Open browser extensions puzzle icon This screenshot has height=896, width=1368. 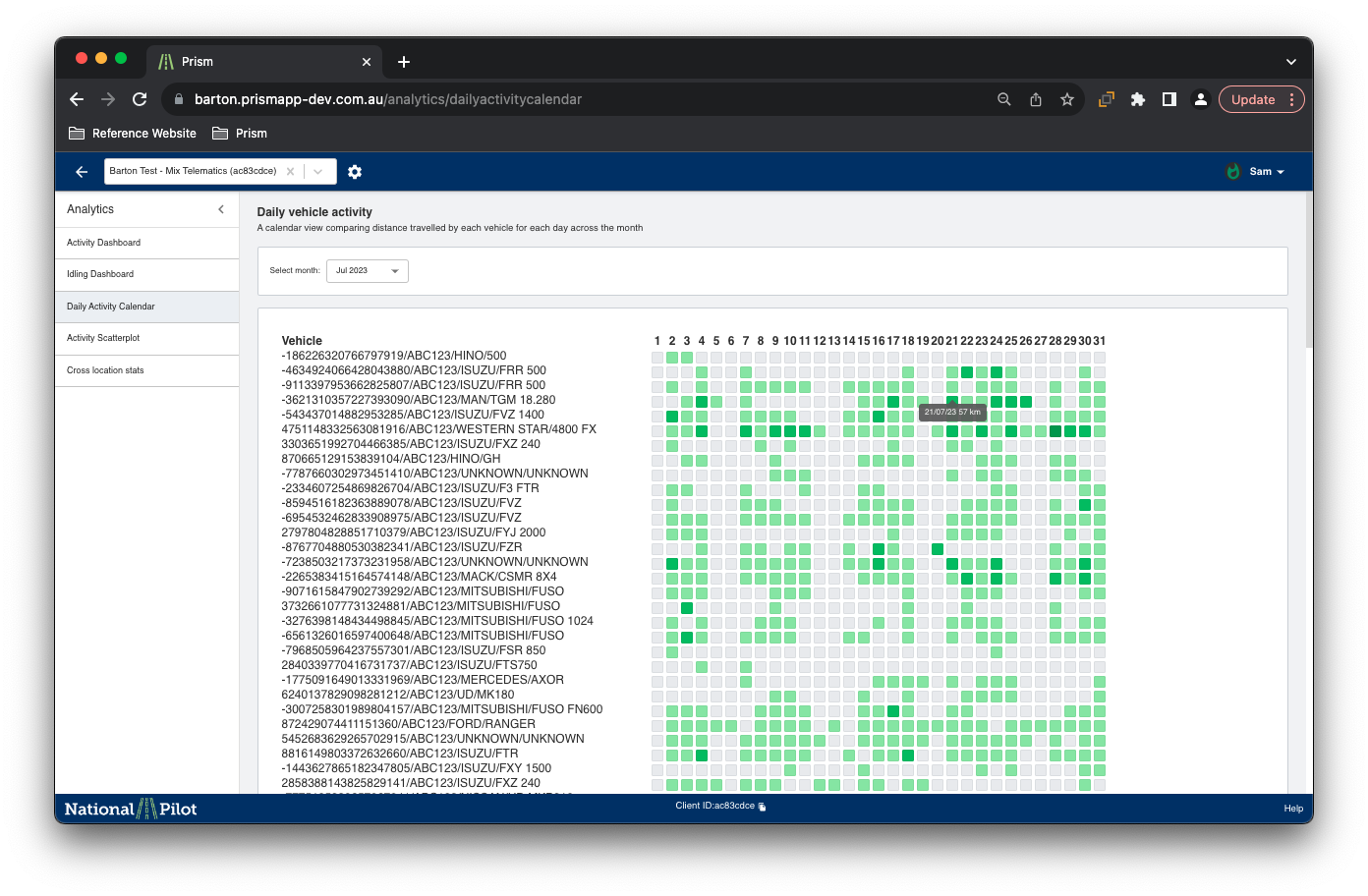(1138, 99)
